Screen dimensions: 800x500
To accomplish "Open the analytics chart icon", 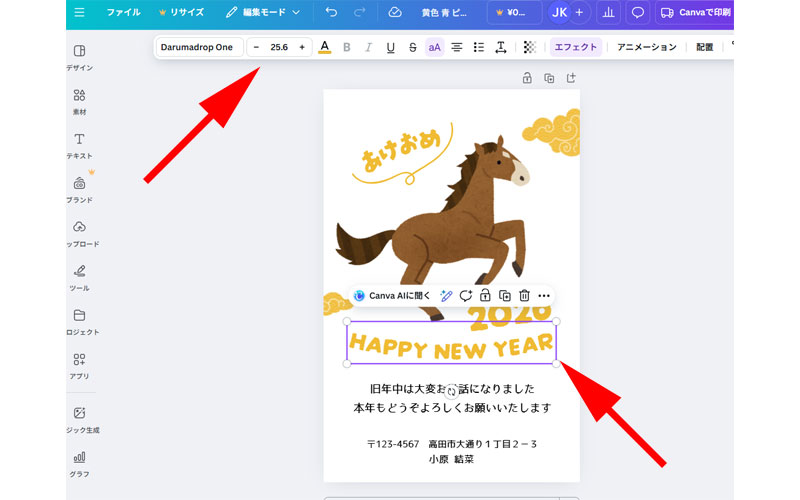I will [x=608, y=13].
